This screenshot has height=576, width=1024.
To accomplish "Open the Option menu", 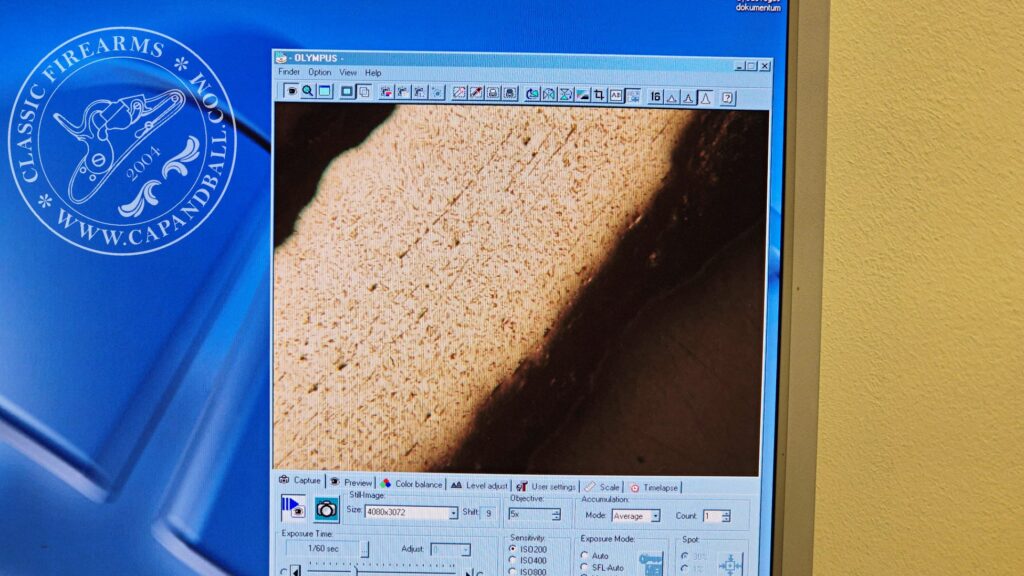I will (x=319, y=72).
